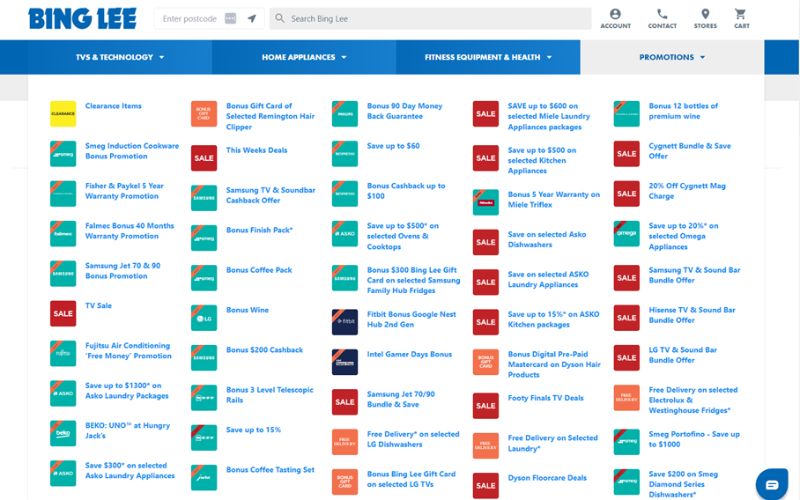Image resolution: width=800 pixels, height=500 pixels.
Task: Click the search magnifier icon
Action: click(280, 18)
